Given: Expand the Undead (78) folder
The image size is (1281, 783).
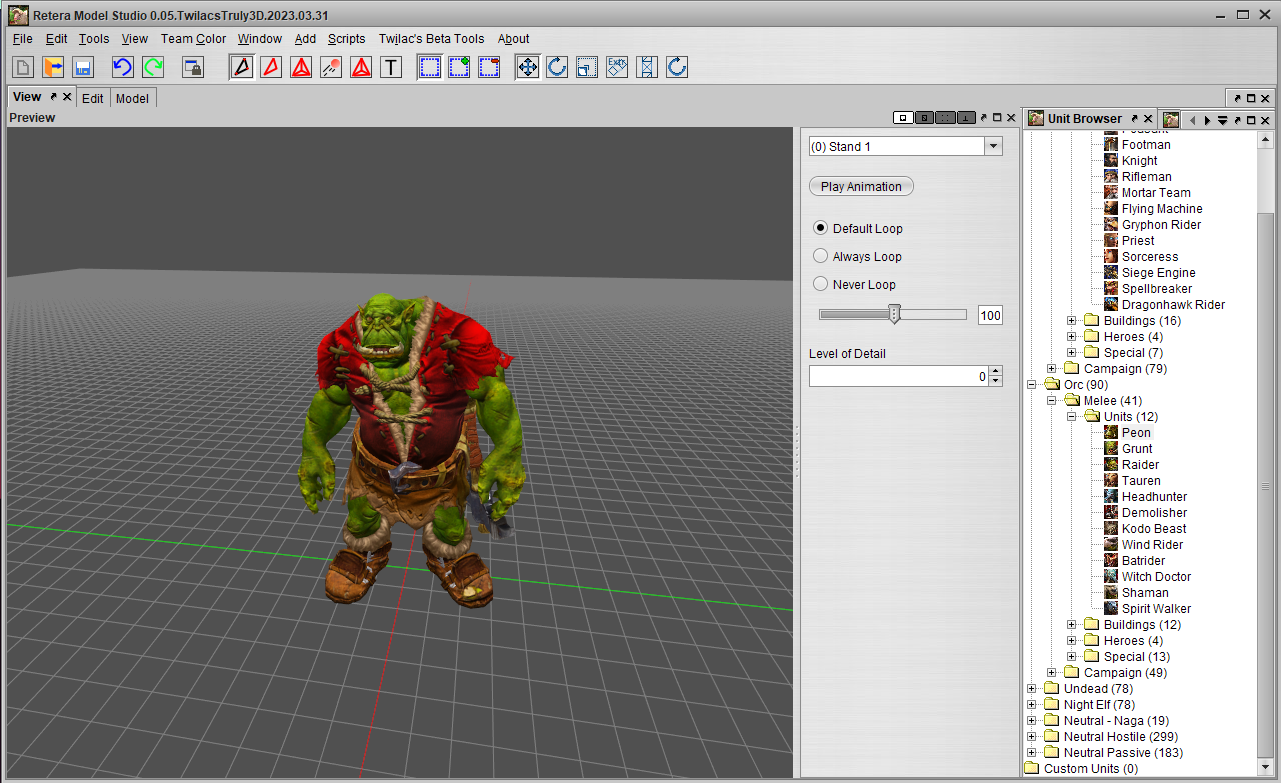Looking at the screenshot, I should point(1032,689).
